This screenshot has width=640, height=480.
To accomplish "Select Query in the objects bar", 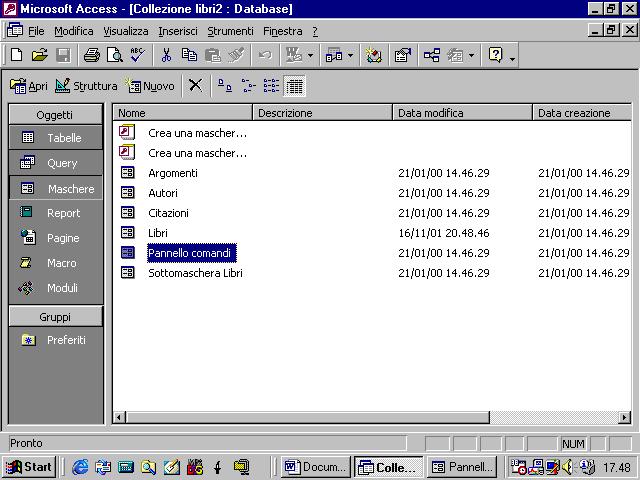I will (56, 163).
